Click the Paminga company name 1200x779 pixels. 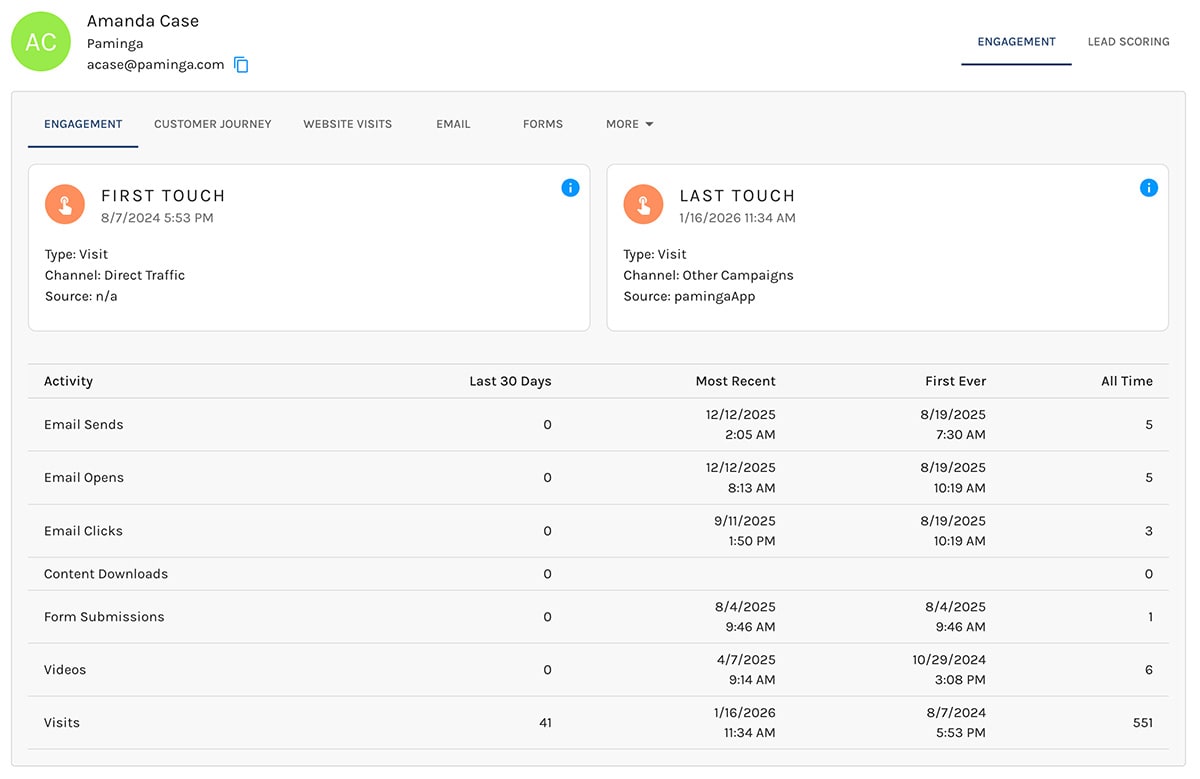114,43
